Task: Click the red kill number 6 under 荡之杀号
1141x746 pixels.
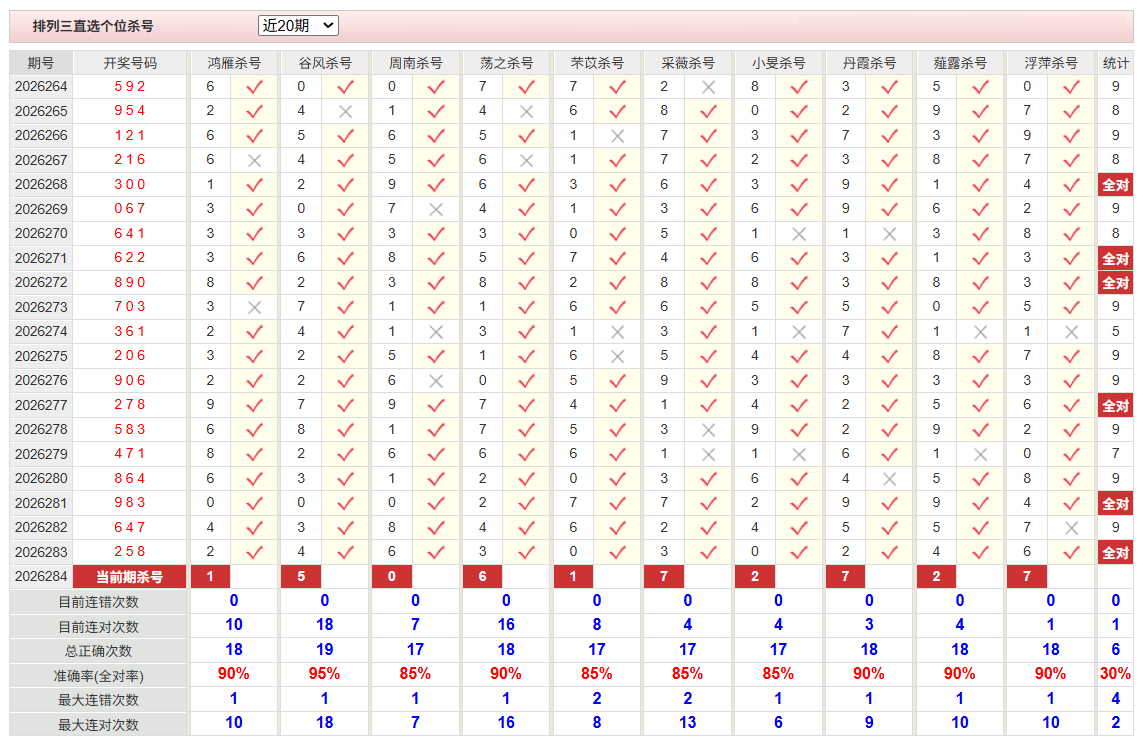Action: (x=482, y=577)
